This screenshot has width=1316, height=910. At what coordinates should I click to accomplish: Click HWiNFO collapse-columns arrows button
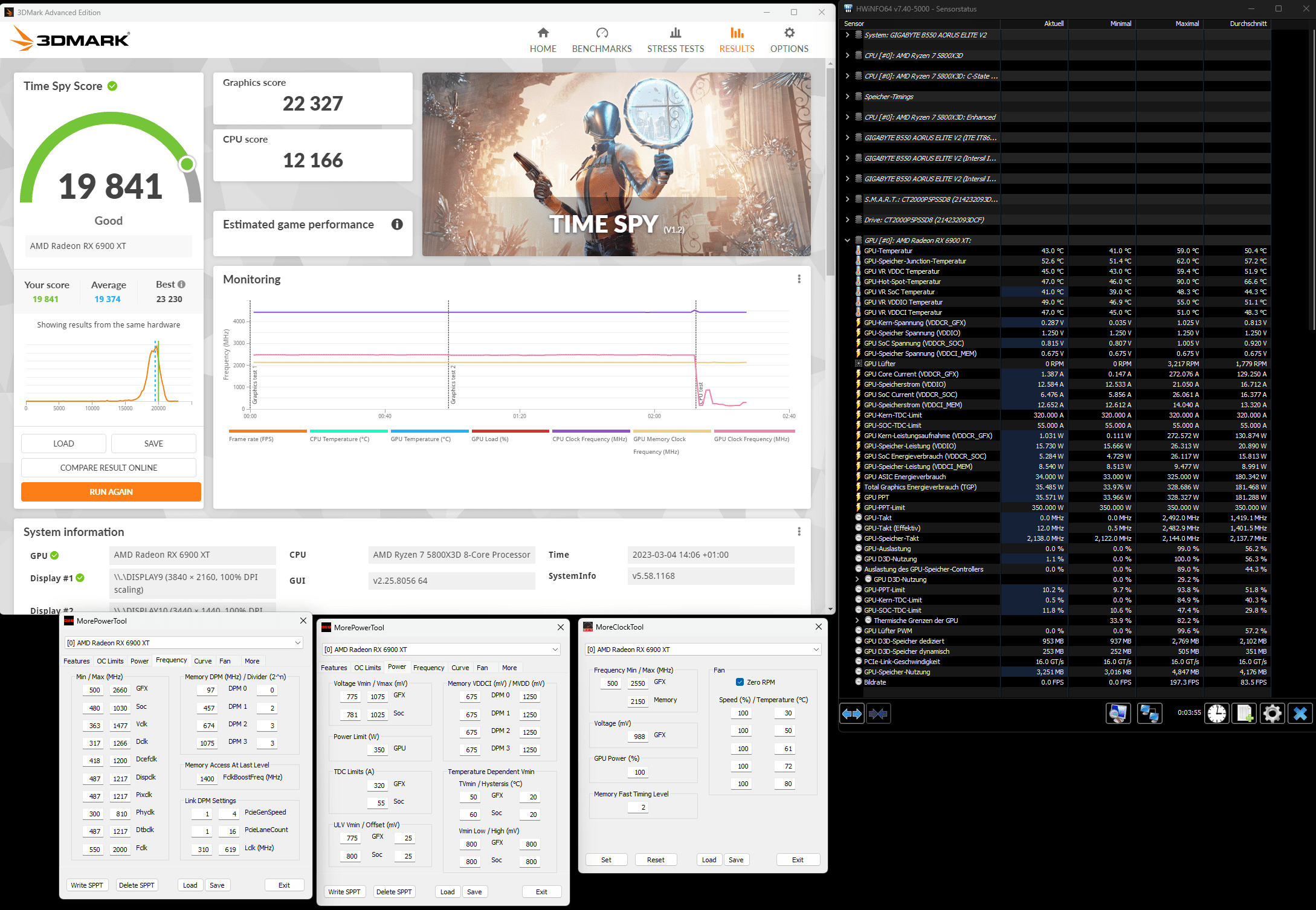[x=878, y=714]
